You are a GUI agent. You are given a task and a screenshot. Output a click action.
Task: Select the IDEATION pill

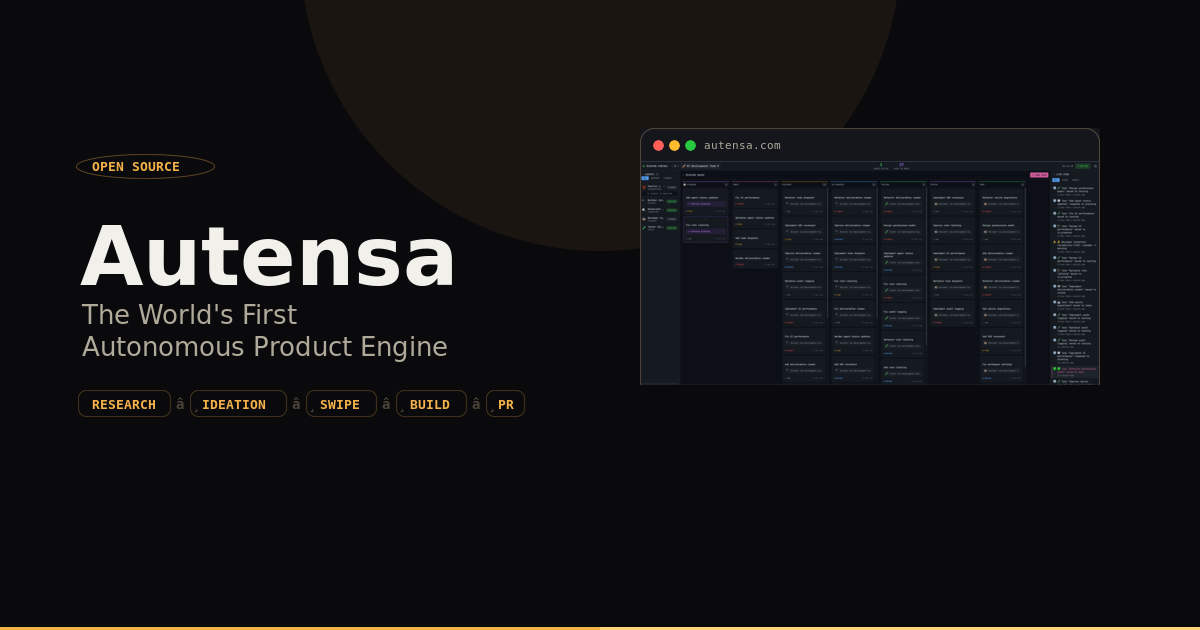click(238, 404)
